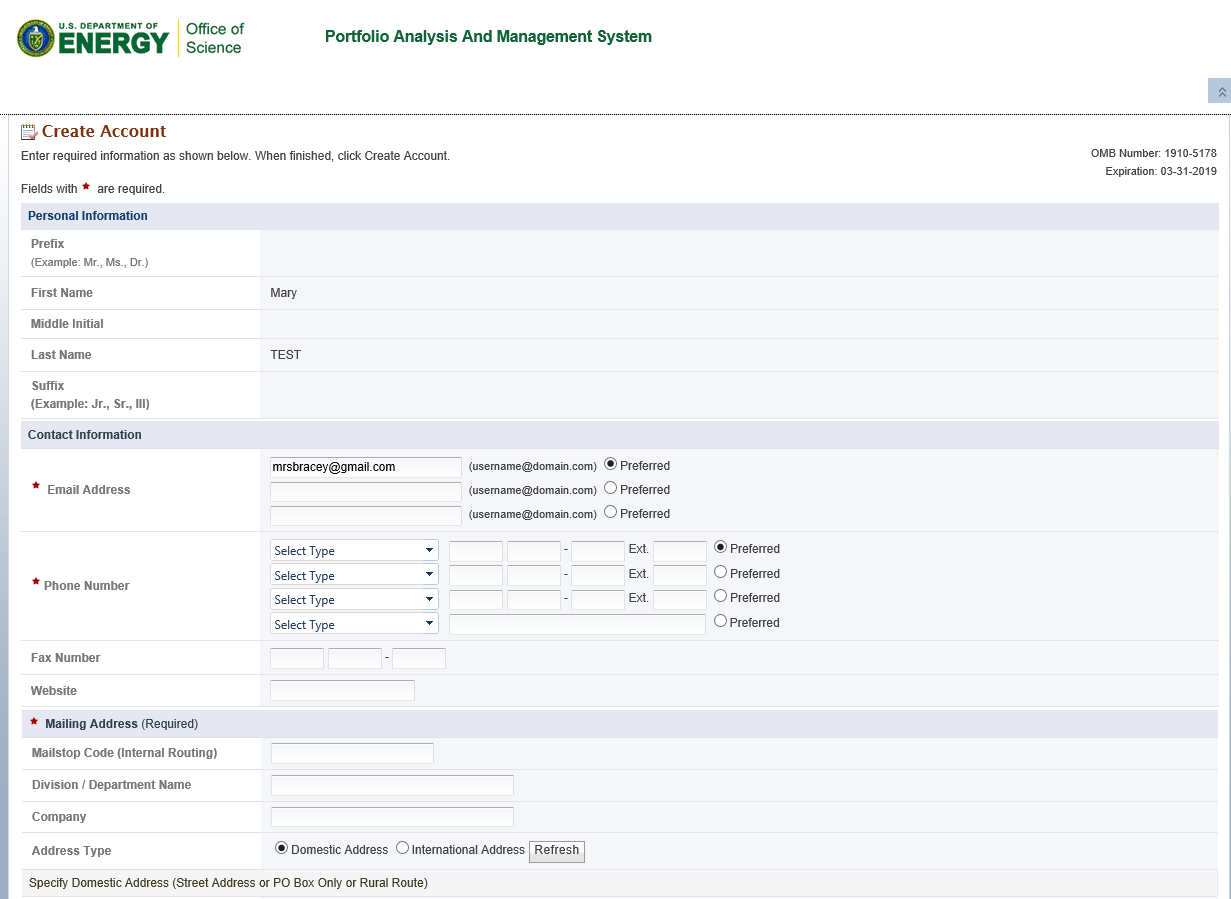Click the first phone extension field
The image size is (1231, 899).
pyautogui.click(x=680, y=550)
